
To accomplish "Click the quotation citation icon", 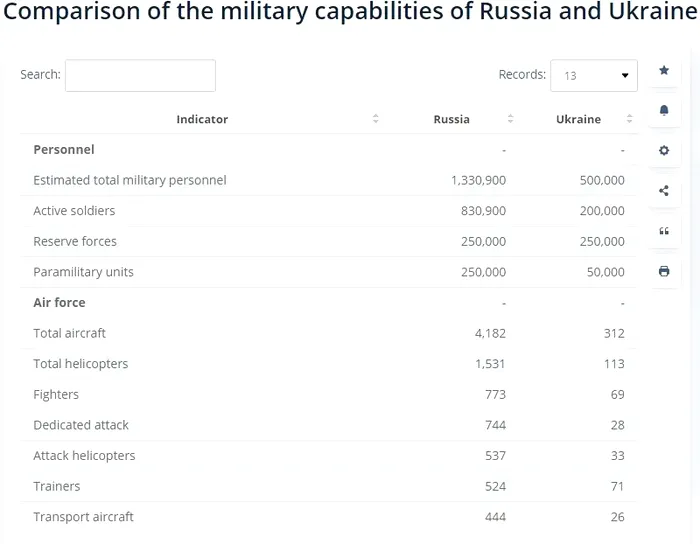I will (664, 231).
